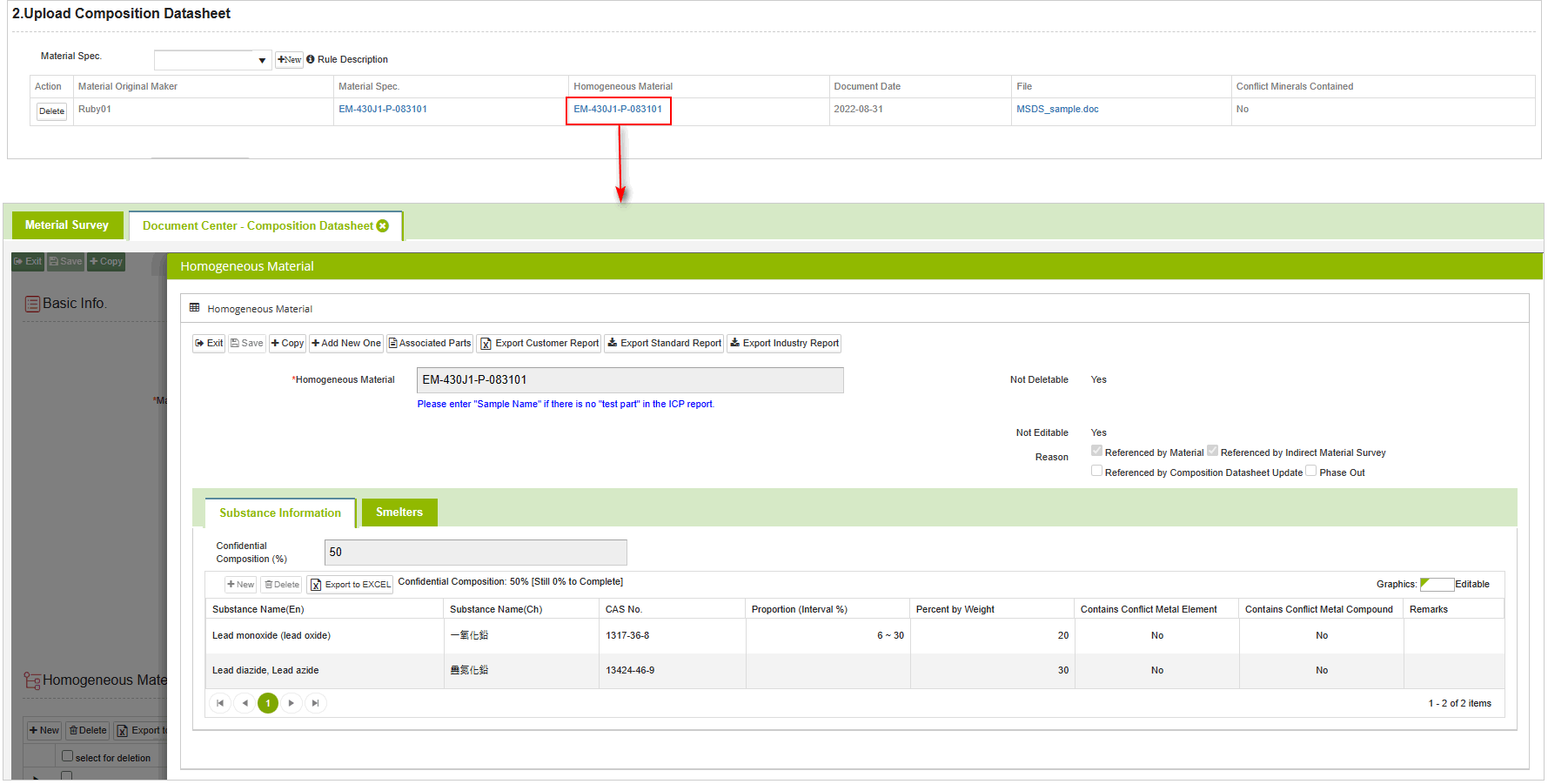Click Rule Description info icon

pyautogui.click(x=311, y=60)
